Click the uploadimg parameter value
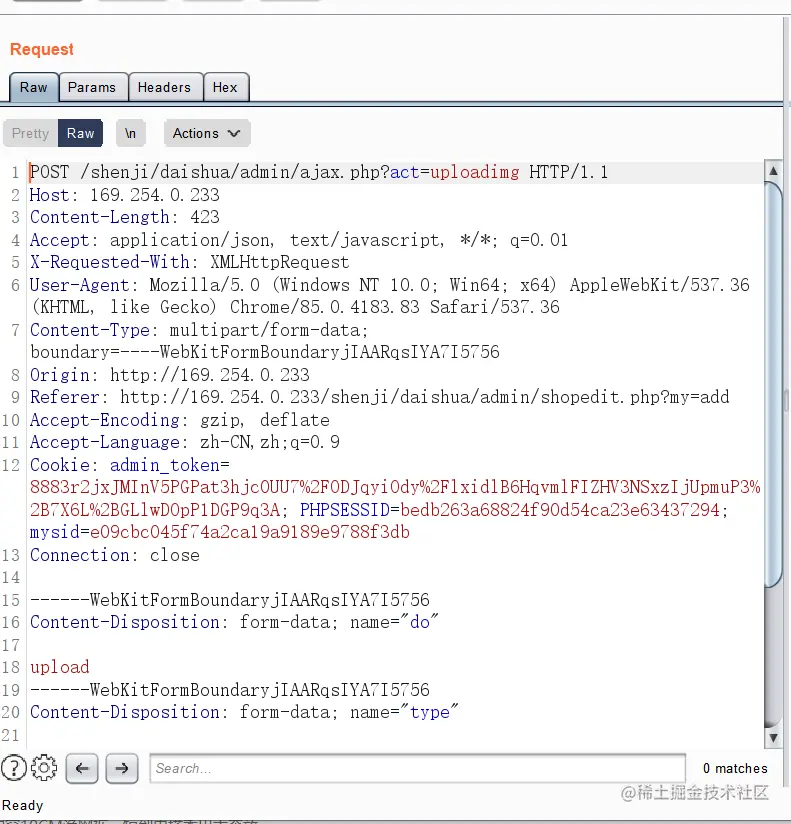This screenshot has width=791, height=824. tap(475, 172)
